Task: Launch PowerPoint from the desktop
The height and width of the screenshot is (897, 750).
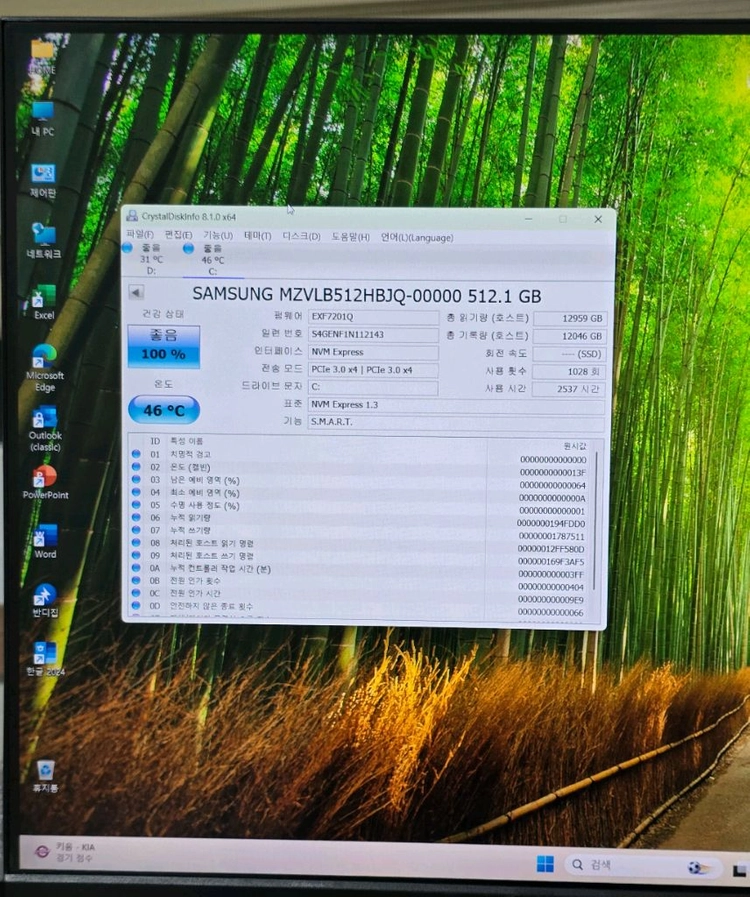Action: click(45, 483)
